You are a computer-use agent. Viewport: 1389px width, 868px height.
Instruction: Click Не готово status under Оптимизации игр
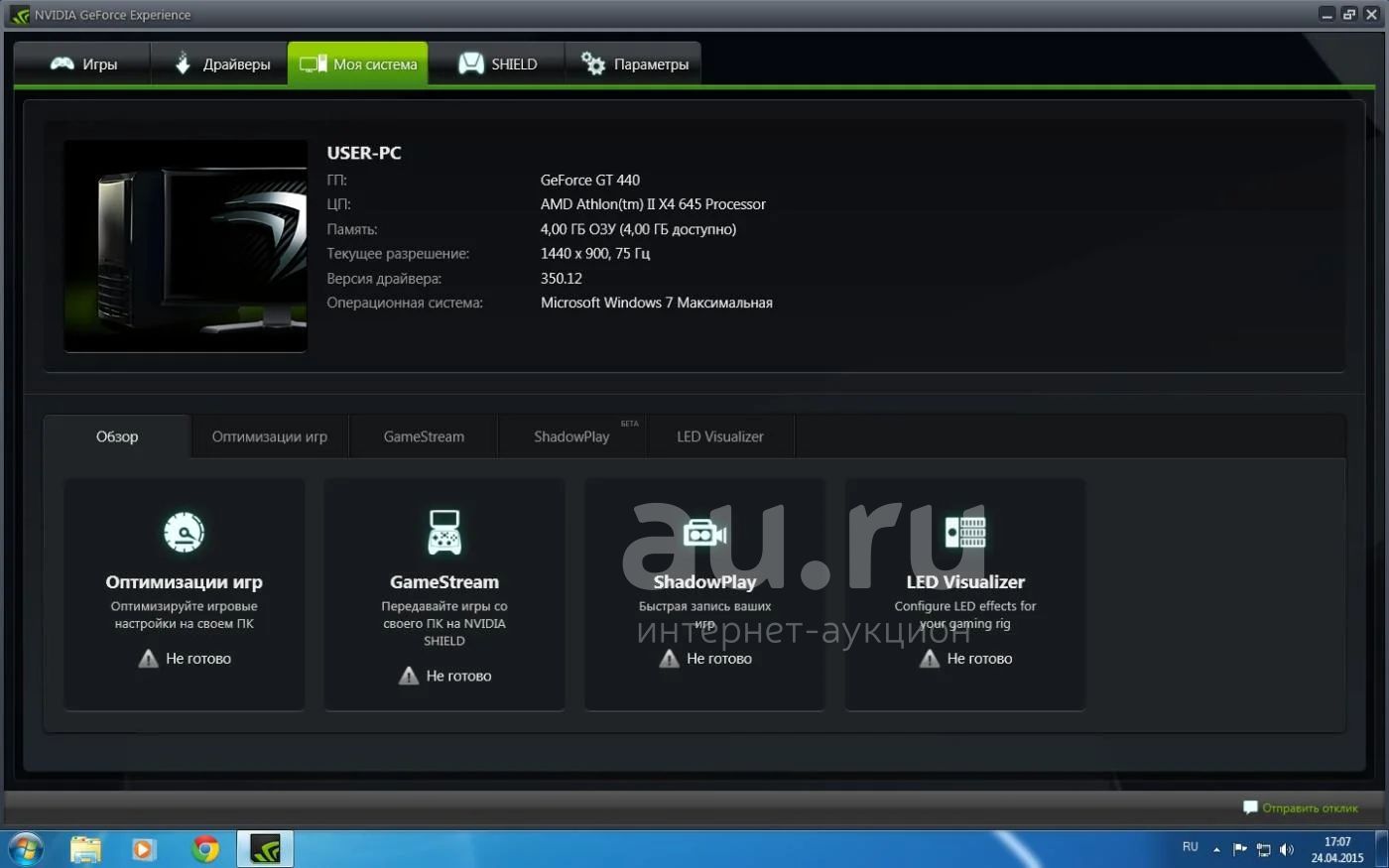coord(198,659)
